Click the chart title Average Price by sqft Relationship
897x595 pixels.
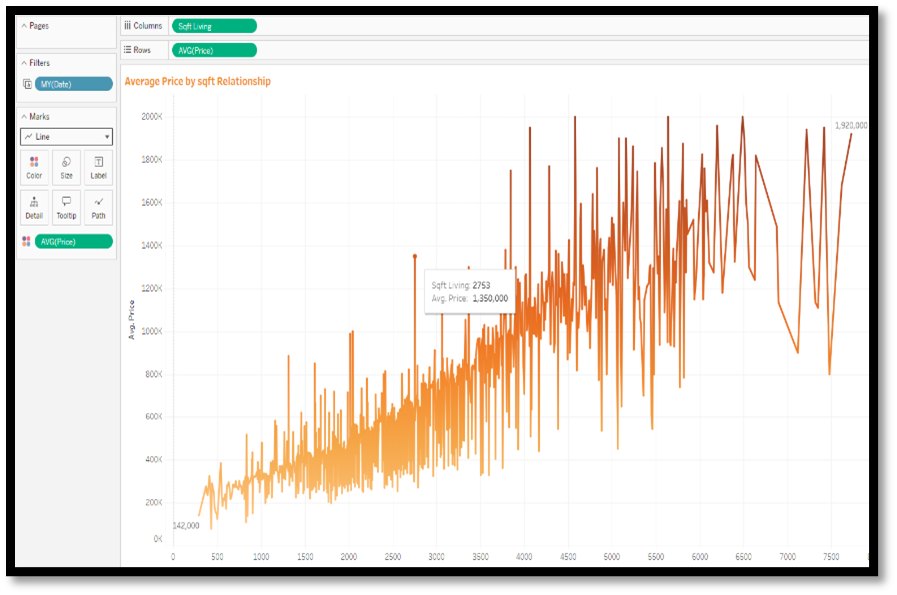[x=197, y=81]
